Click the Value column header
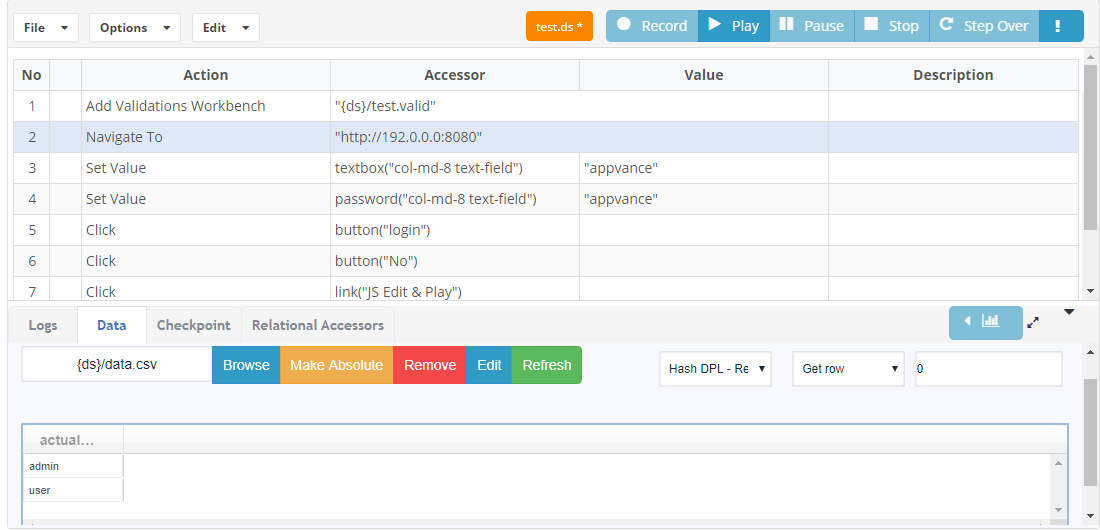This screenshot has height=530, width=1100. (x=704, y=75)
